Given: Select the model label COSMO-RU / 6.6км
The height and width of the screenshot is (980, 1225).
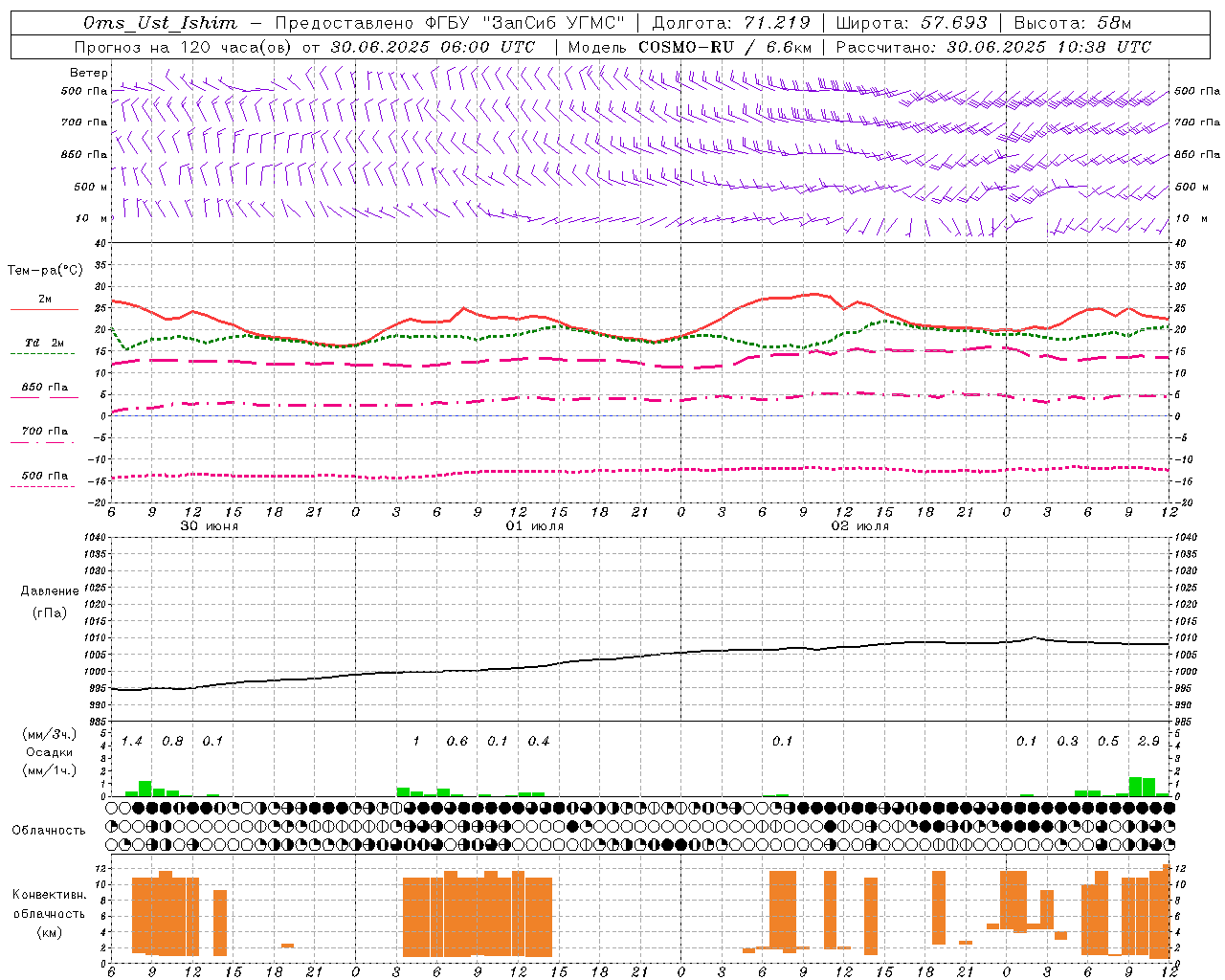Looking at the screenshot, I should click(x=724, y=47).
